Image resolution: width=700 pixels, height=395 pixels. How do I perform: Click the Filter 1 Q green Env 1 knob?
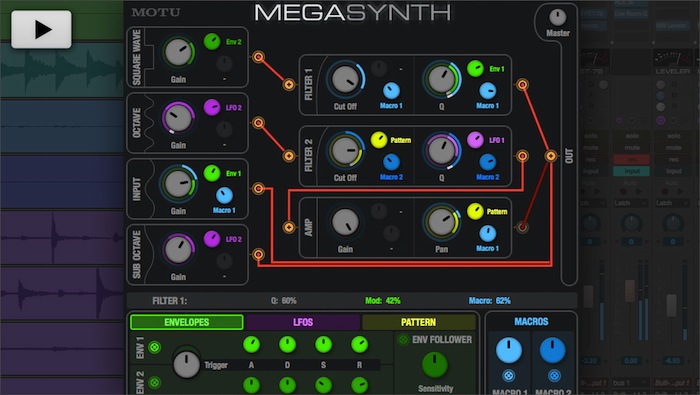(475, 69)
